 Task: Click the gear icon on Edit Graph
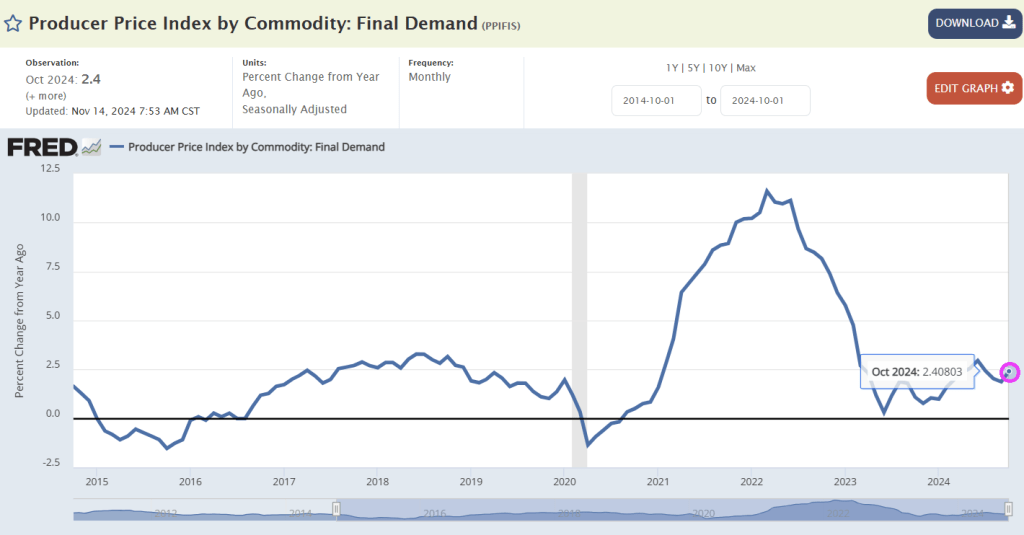(1007, 88)
